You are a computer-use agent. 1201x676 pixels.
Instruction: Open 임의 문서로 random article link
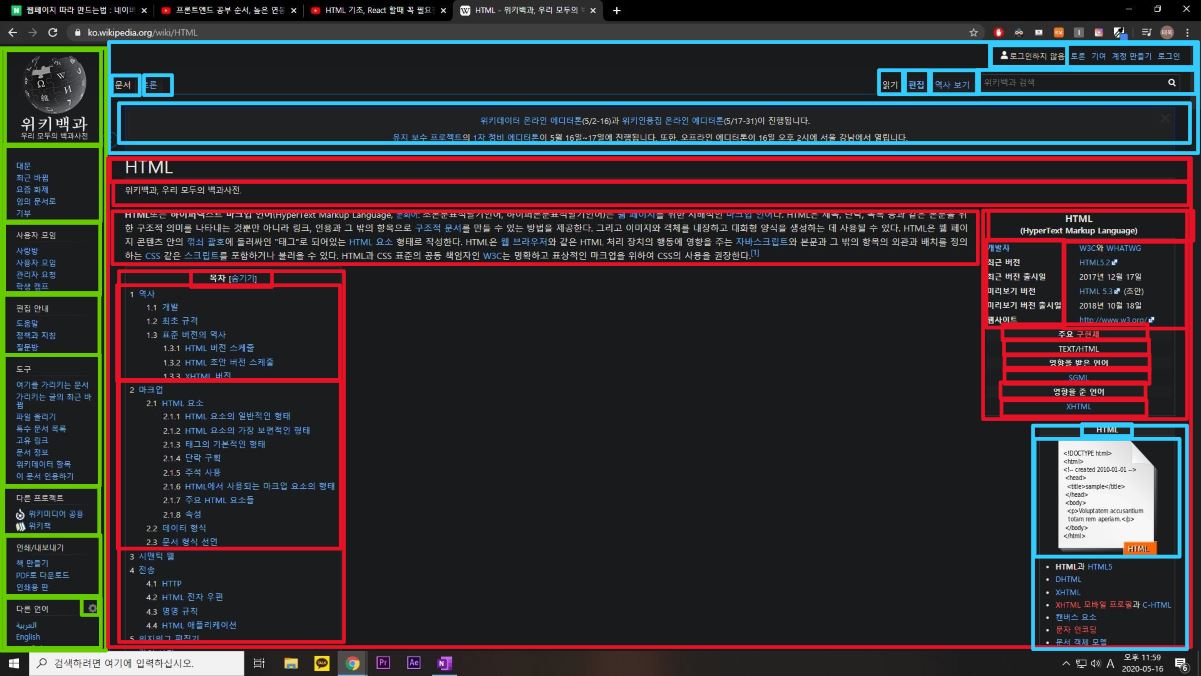(x=36, y=201)
